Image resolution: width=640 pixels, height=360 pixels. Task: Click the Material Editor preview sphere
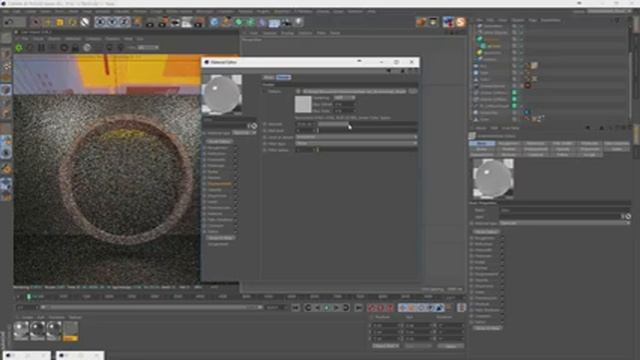[222, 94]
